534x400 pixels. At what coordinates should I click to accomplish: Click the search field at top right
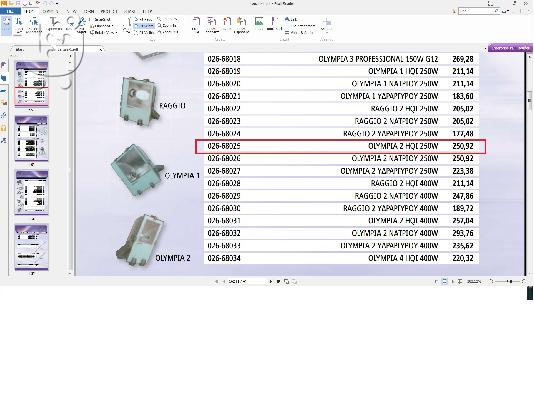tap(478, 11)
